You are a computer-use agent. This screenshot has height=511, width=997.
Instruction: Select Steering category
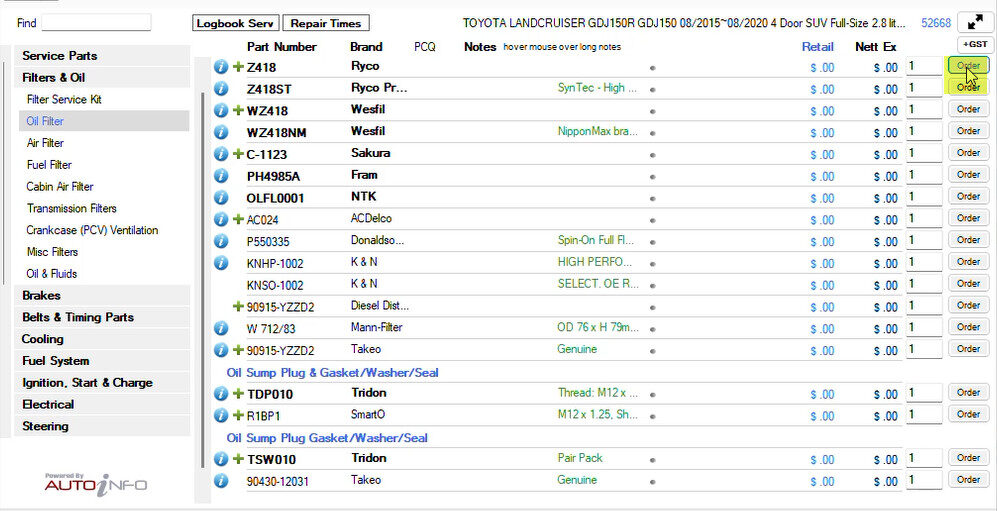[x=104, y=426]
